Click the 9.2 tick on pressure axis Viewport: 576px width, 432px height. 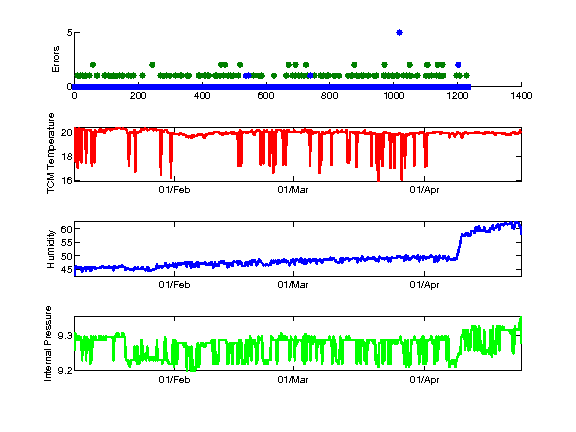tap(65, 370)
